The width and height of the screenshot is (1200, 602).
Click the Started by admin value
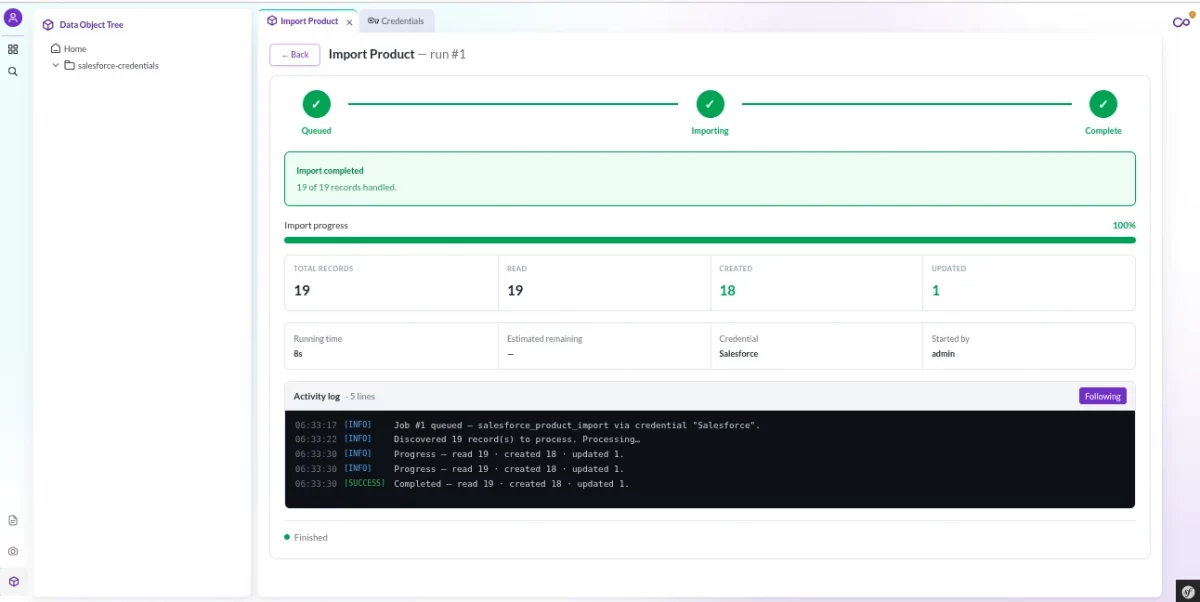coord(943,353)
